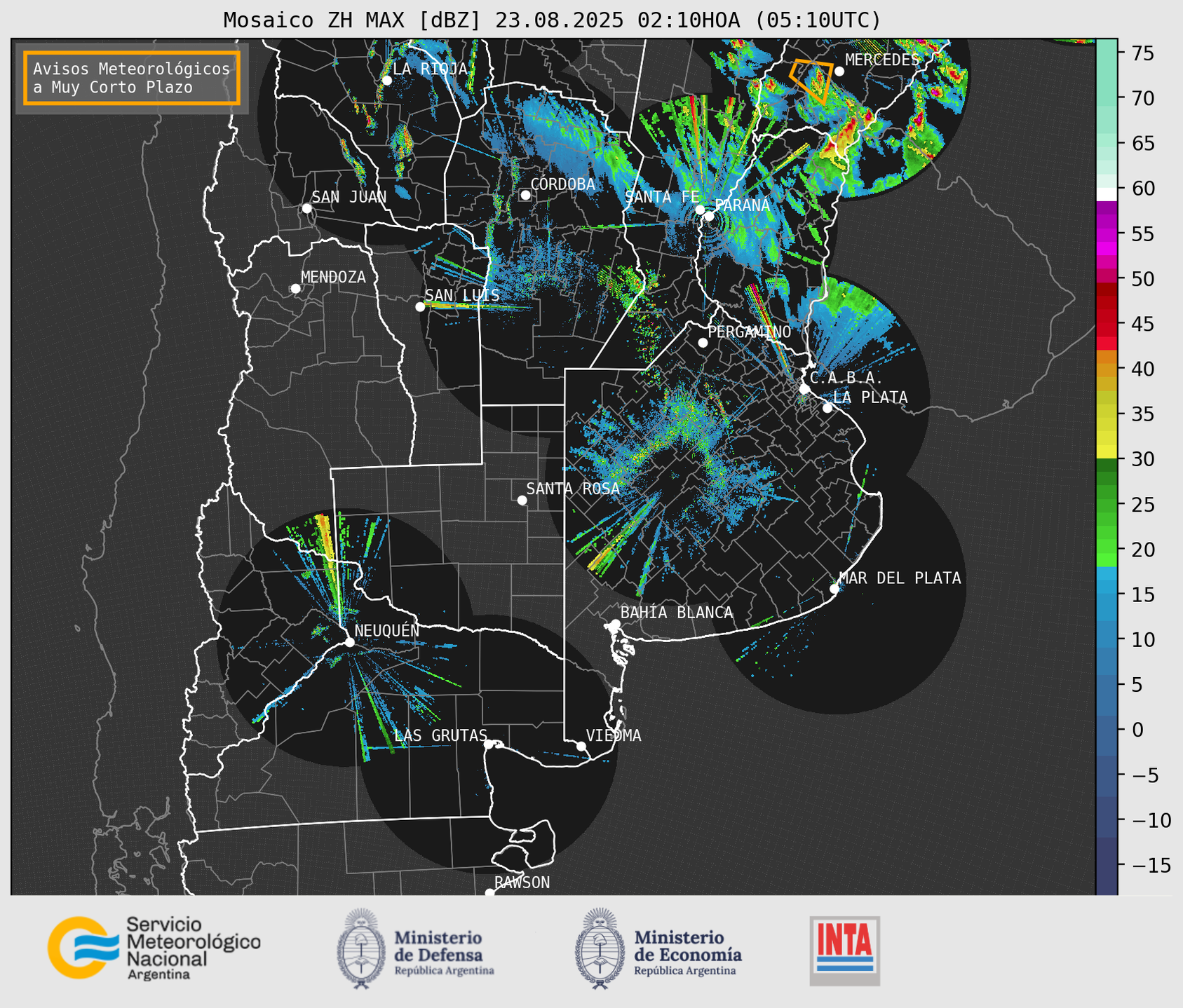This screenshot has width=1183, height=1008.
Task: Click the RAWSON label
Action: tap(522, 883)
